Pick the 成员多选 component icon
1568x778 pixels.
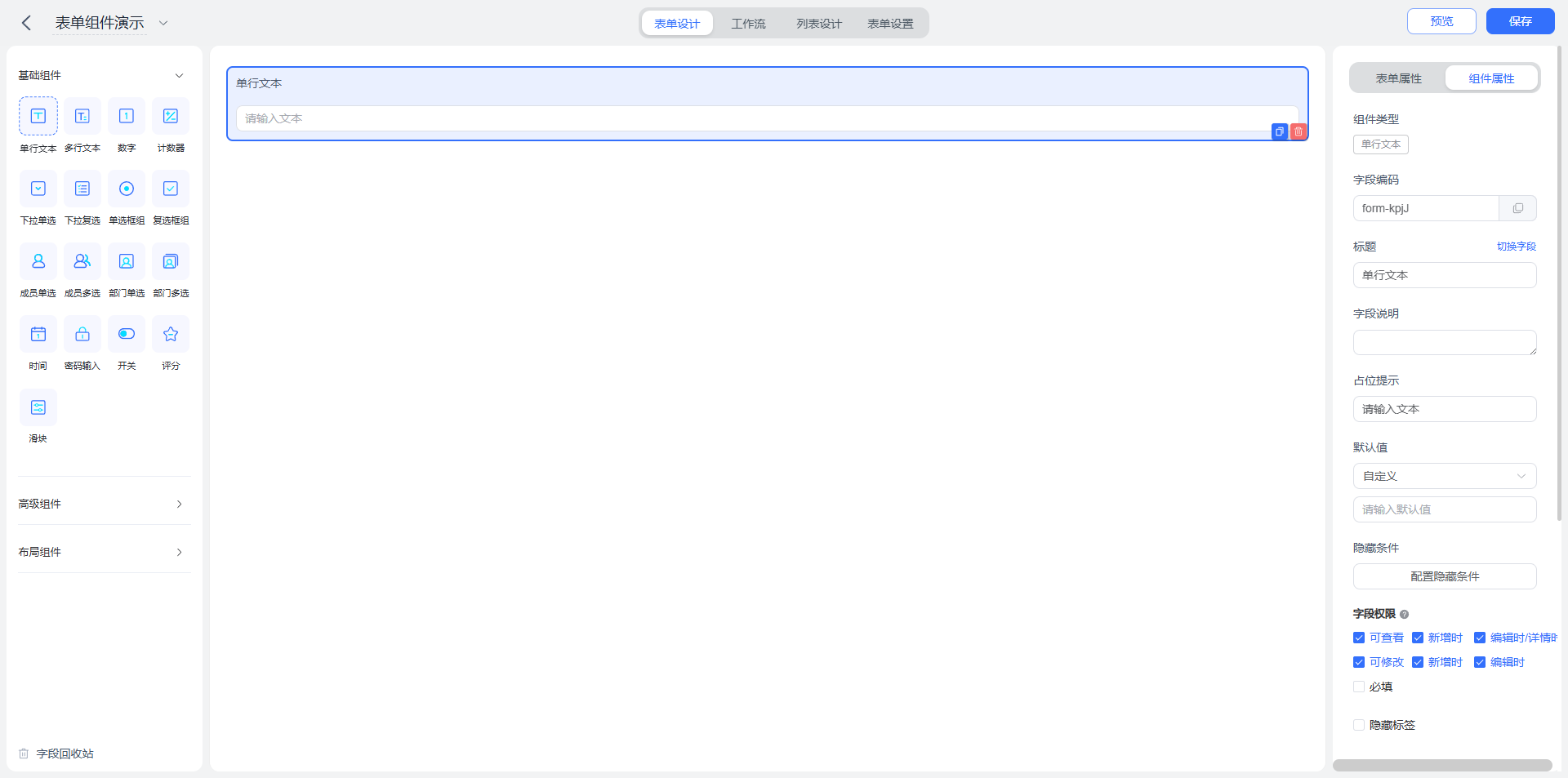coord(82,261)
